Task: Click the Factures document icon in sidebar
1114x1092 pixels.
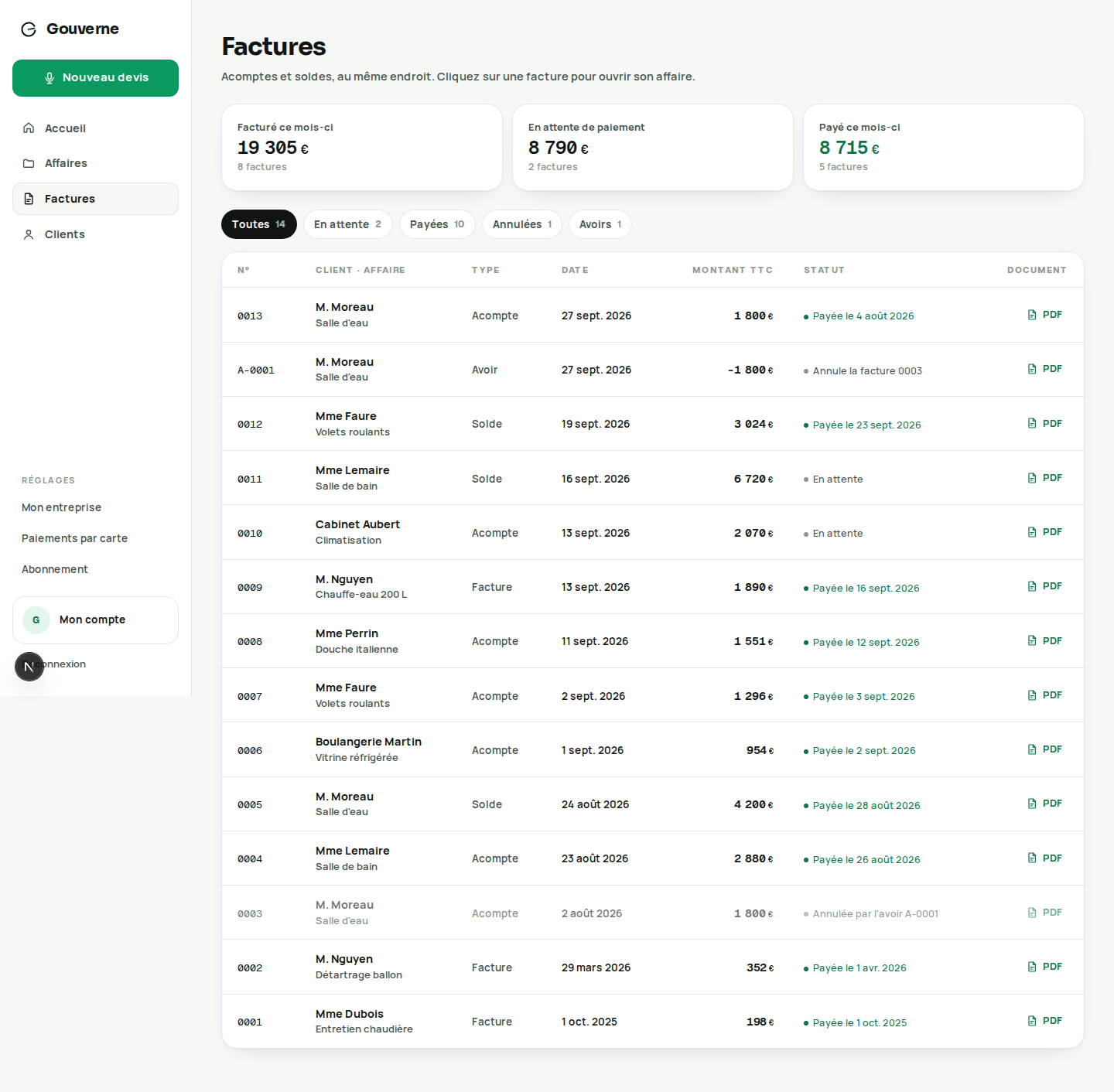Action: [x=29, y=199]
